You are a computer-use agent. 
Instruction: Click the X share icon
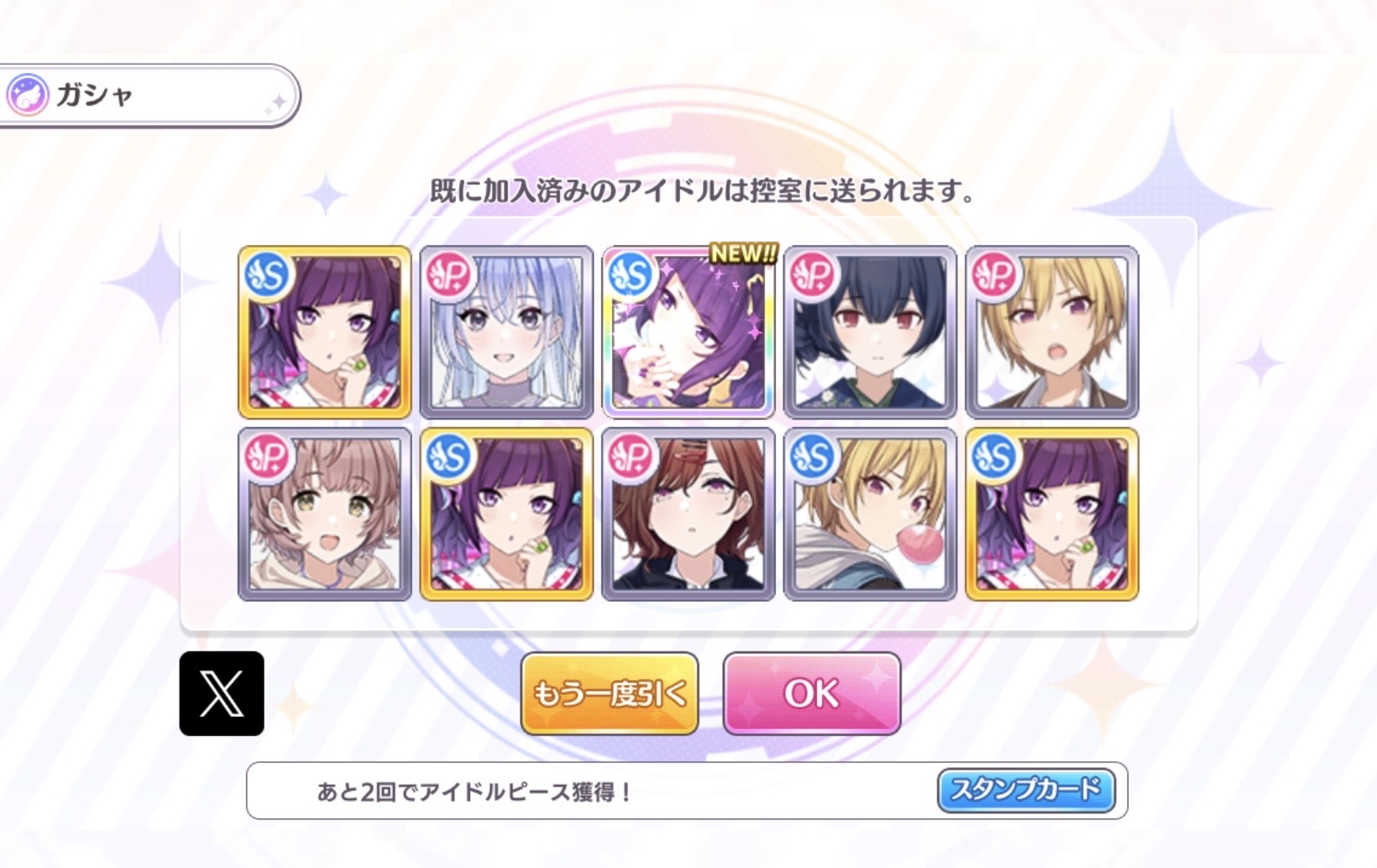[222, 693]
